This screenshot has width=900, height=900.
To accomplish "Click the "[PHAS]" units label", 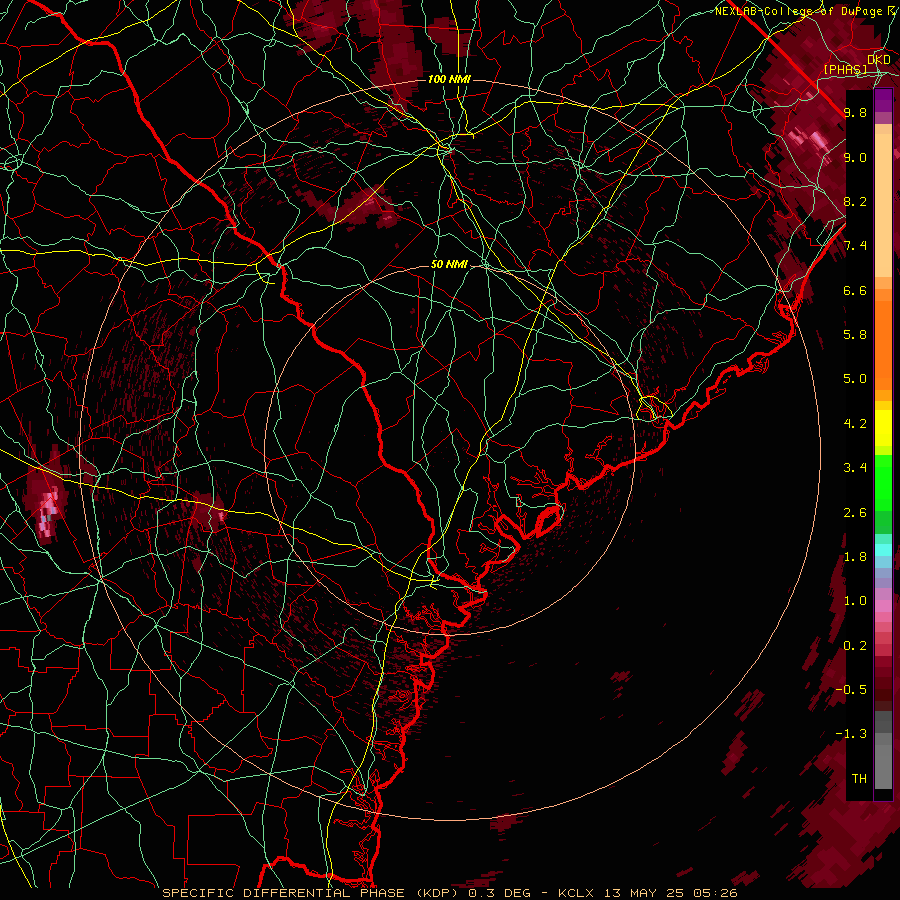I will point(845,69).
